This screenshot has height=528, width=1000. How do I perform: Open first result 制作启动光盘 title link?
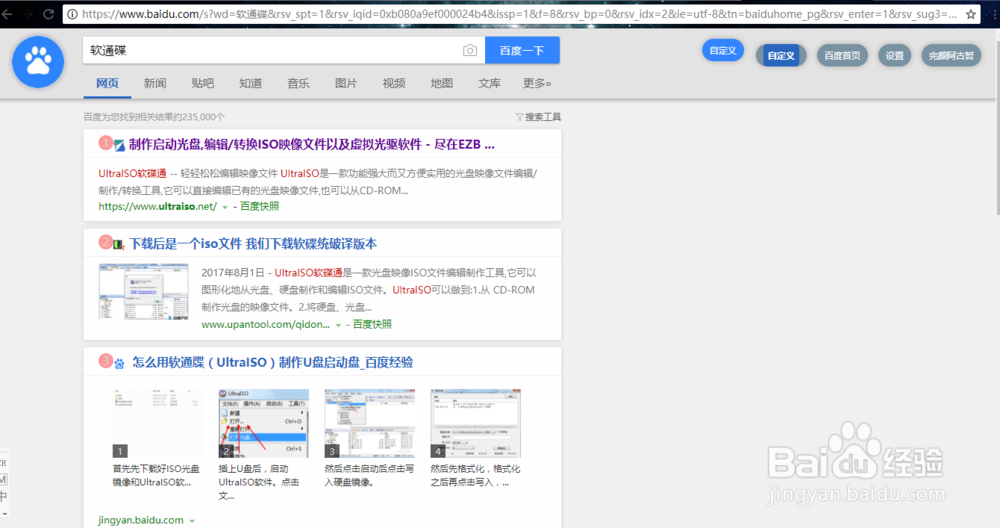coord(312,145)
